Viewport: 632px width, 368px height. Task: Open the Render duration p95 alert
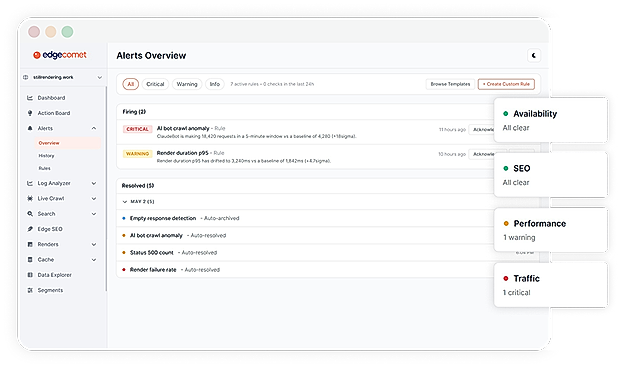183,153
